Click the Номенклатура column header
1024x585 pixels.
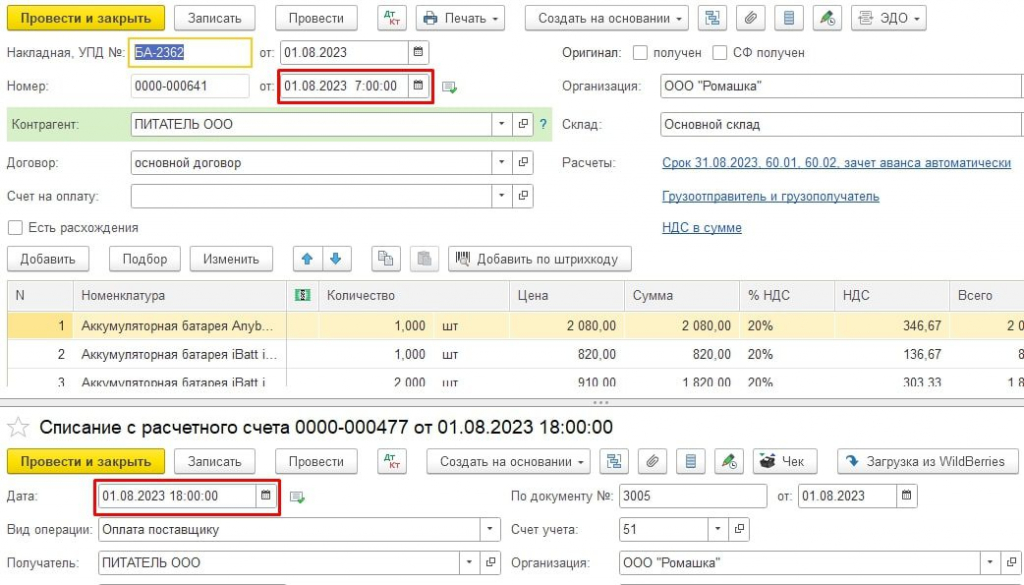pyautogui.click(x=180, y=296)
